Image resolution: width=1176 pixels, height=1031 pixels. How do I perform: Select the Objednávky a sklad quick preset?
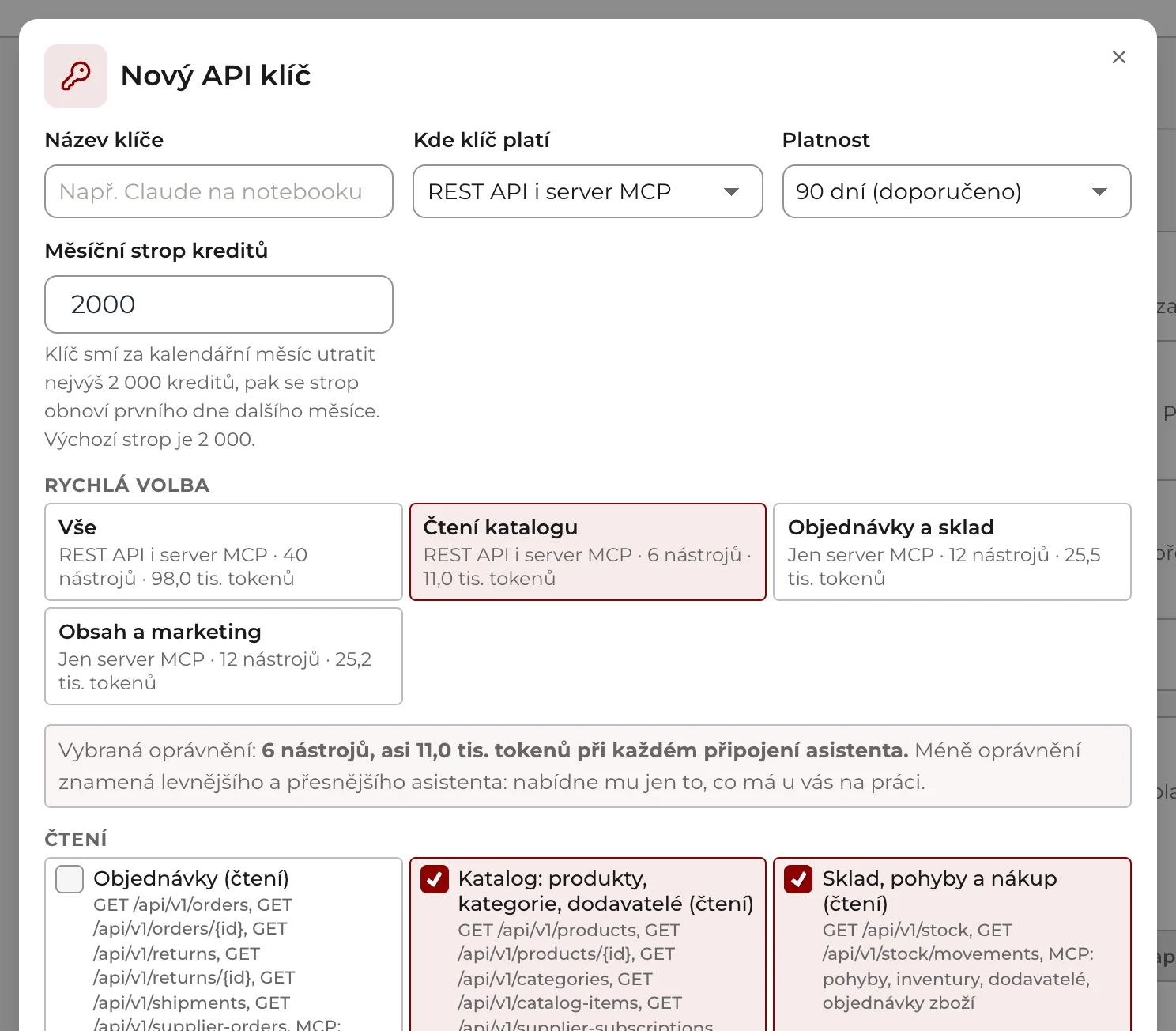click(952, 552)
